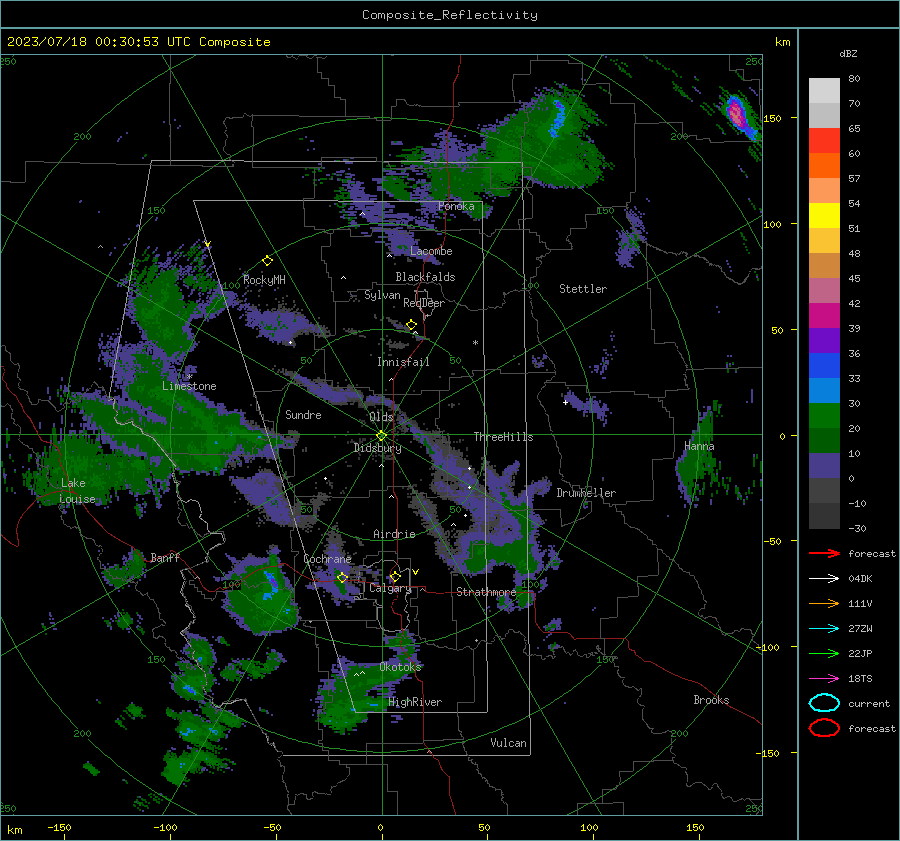Image resolution: width=900 pixels, height=841 pixels.
Task: Click the RockyMH label
Action: pyautogui.click(x=264, y=280)
